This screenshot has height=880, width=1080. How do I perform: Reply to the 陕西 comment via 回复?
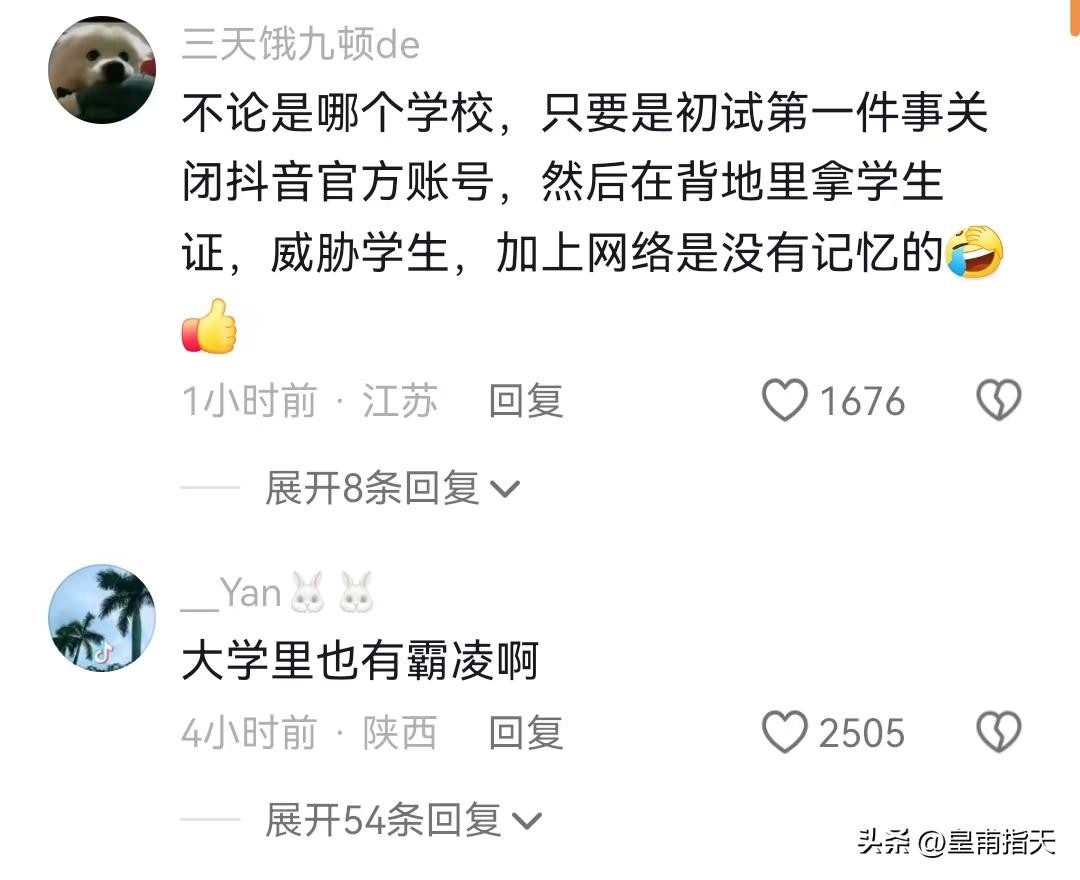pyautogui.click(x=526, y=733)
